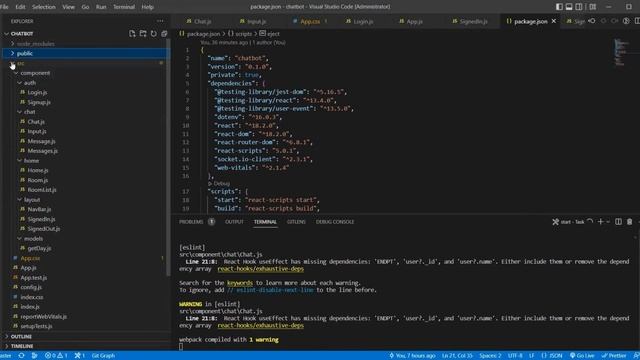Open config.js in explorer
Screen dimensions: 640x360
click(x=31, y=287)
